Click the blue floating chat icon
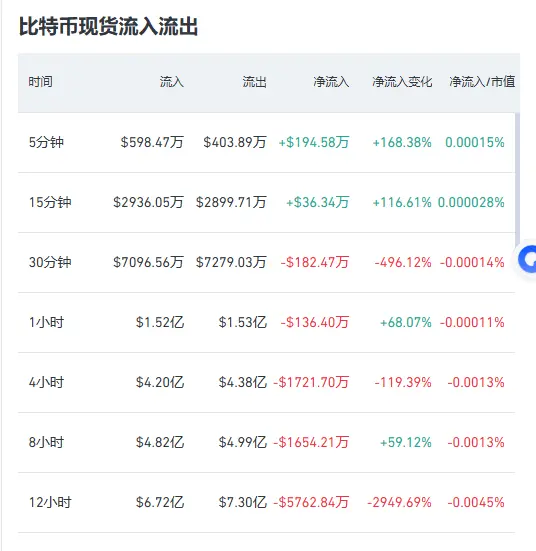The image size is (536, 551). click(527, 259)
